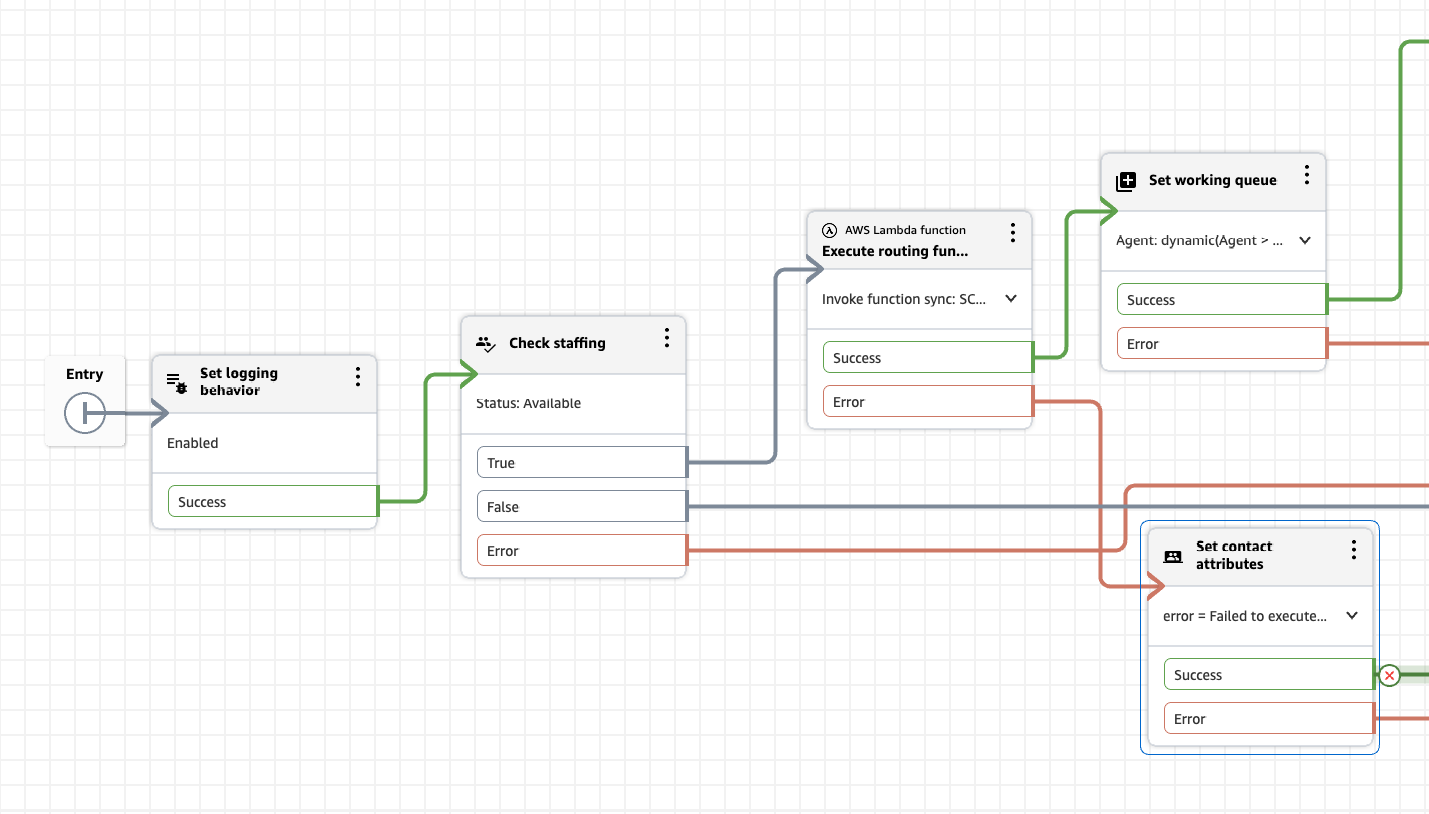The image size is (1429, 814).
Task: Expand the error = Failed to execute chevron
Action: pos(1352,615)
